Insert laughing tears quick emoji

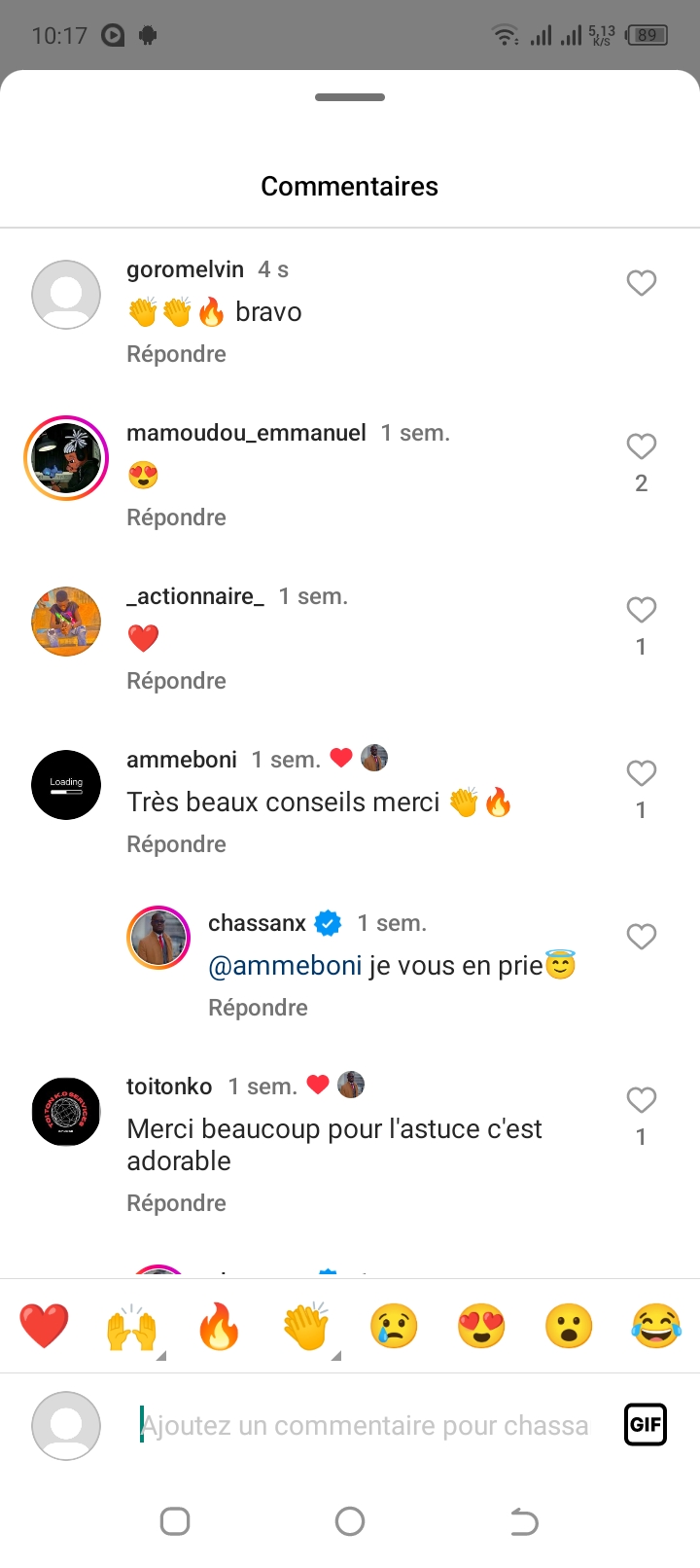coord(656,1326)
